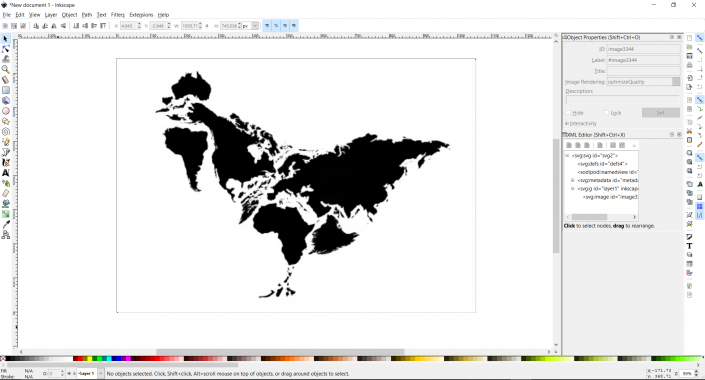Select the Star polygon tool
Image resolution: width=705 pixels, height=380 pixels.
pos(6,121)
